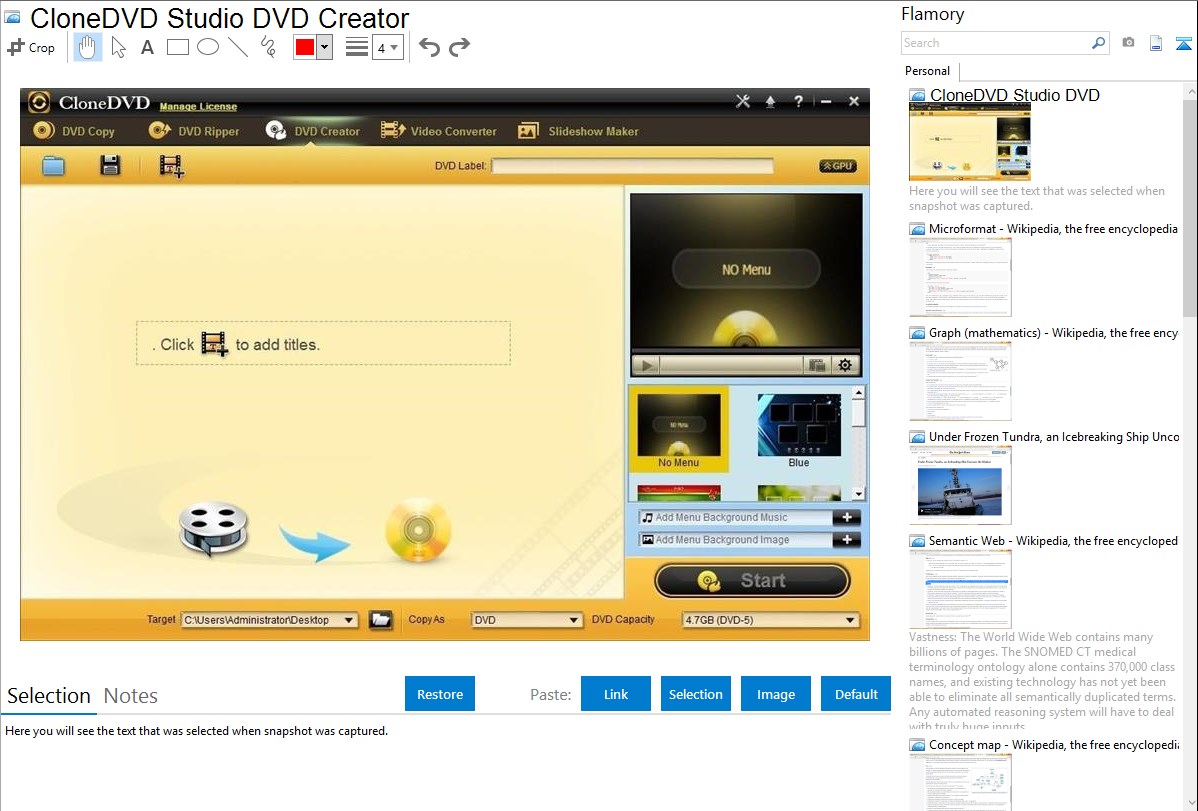The height and width of the screenshot is (811, 1198).
Task: Click the line thickness icon
Action: [x=356, y=47]
